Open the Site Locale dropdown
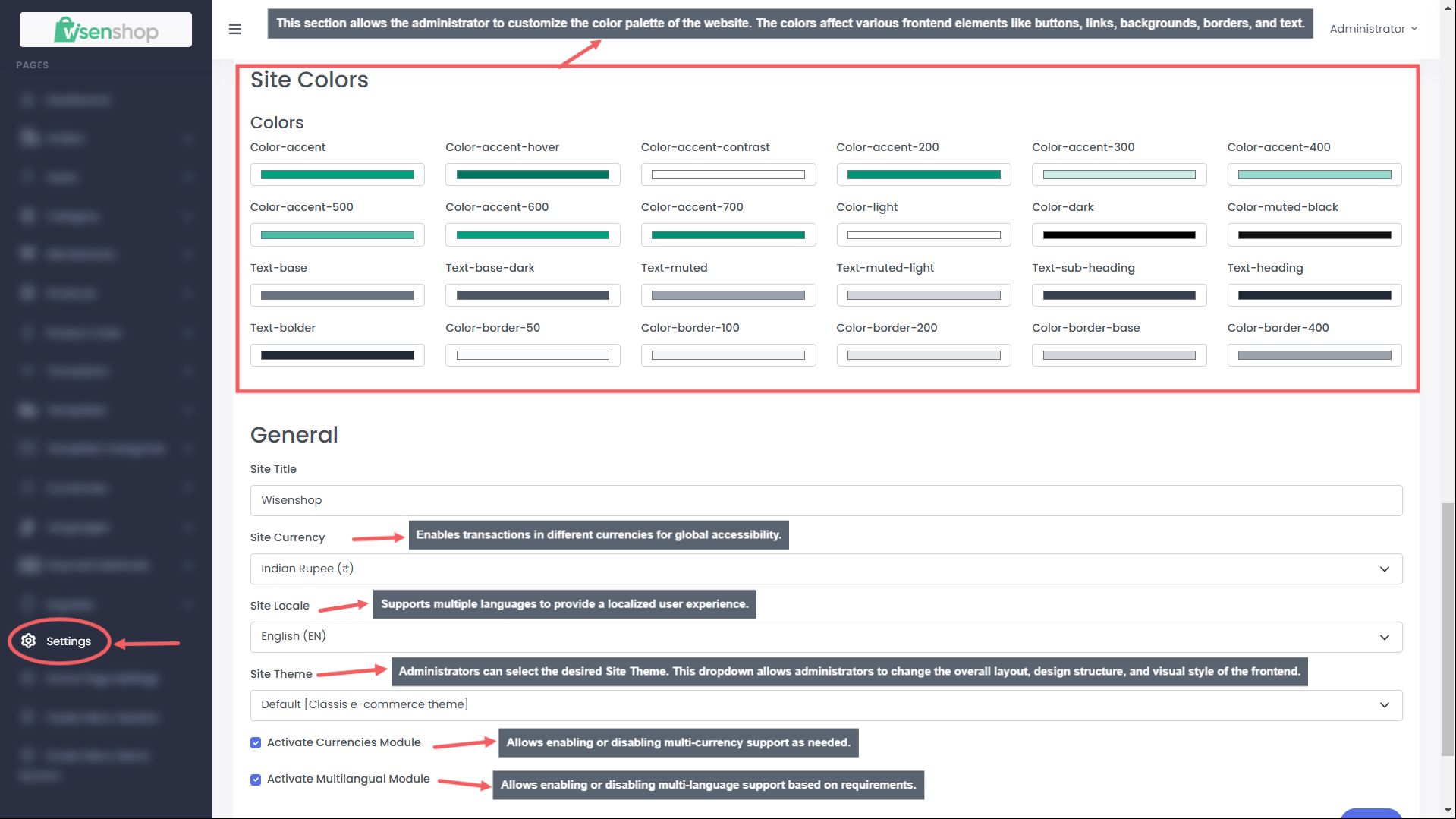The width and height of the screenshot is (1456, 819). [826, 637]
